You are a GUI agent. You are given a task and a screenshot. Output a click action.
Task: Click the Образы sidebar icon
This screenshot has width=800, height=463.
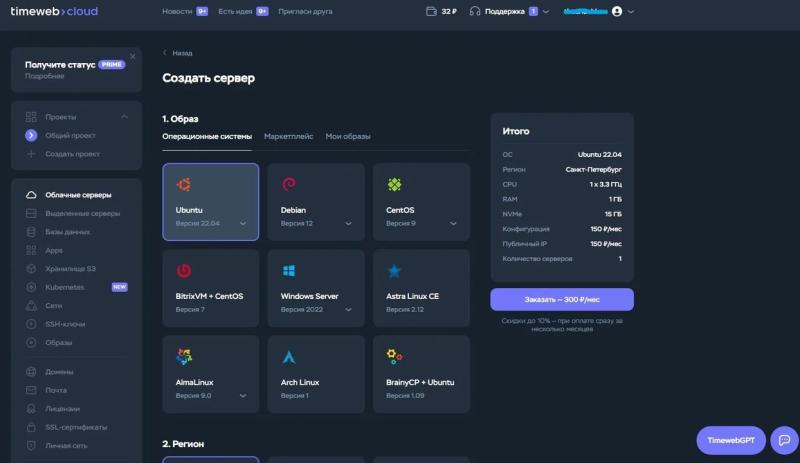point(31,342)
